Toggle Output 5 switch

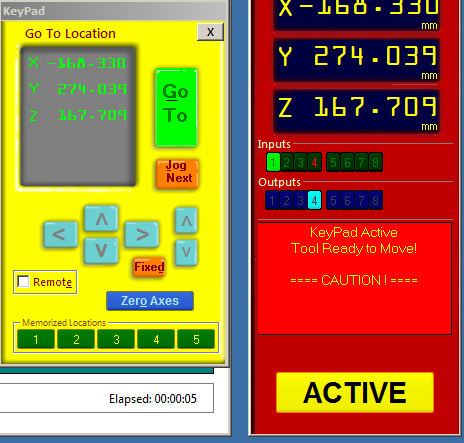point(333,200)
